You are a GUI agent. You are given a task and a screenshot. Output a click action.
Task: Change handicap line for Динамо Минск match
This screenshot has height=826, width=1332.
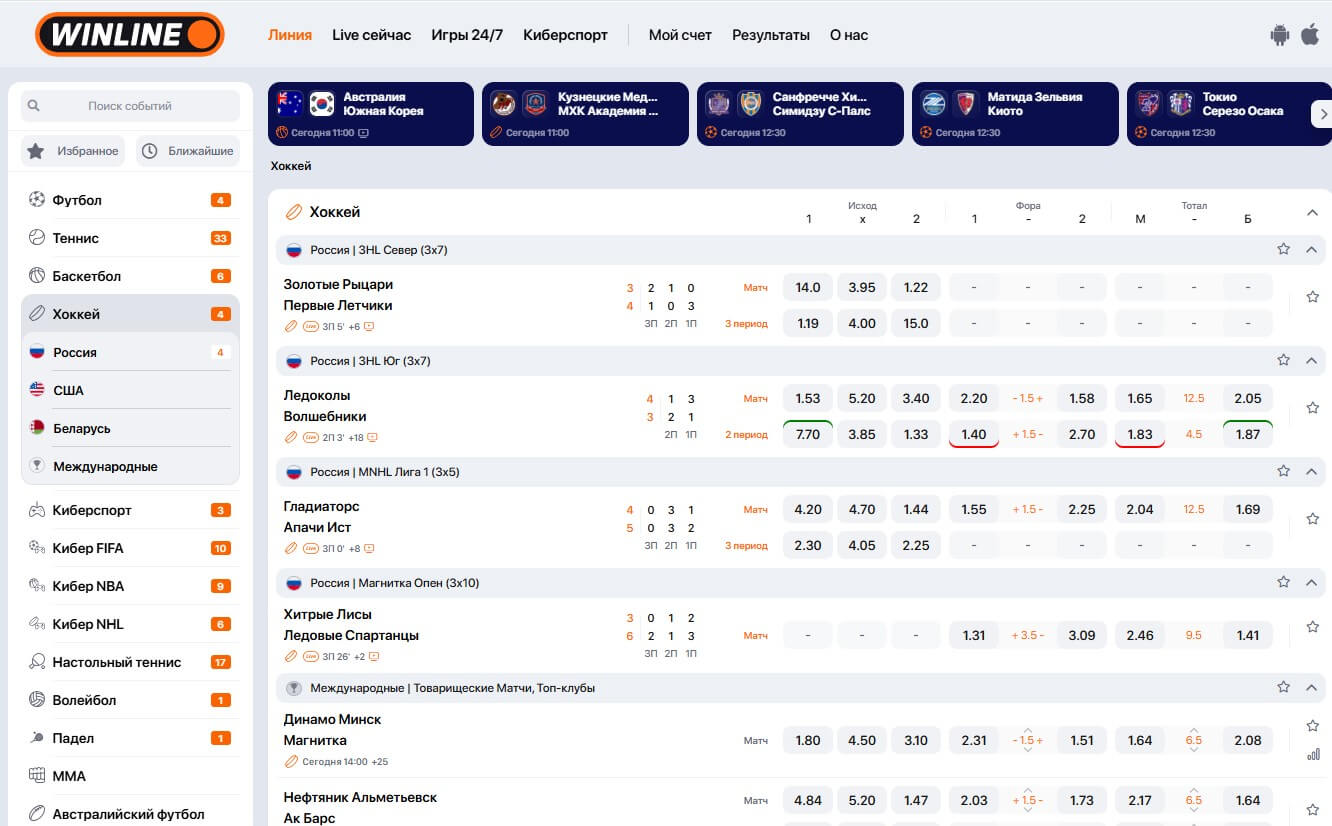coord(1028,741)
